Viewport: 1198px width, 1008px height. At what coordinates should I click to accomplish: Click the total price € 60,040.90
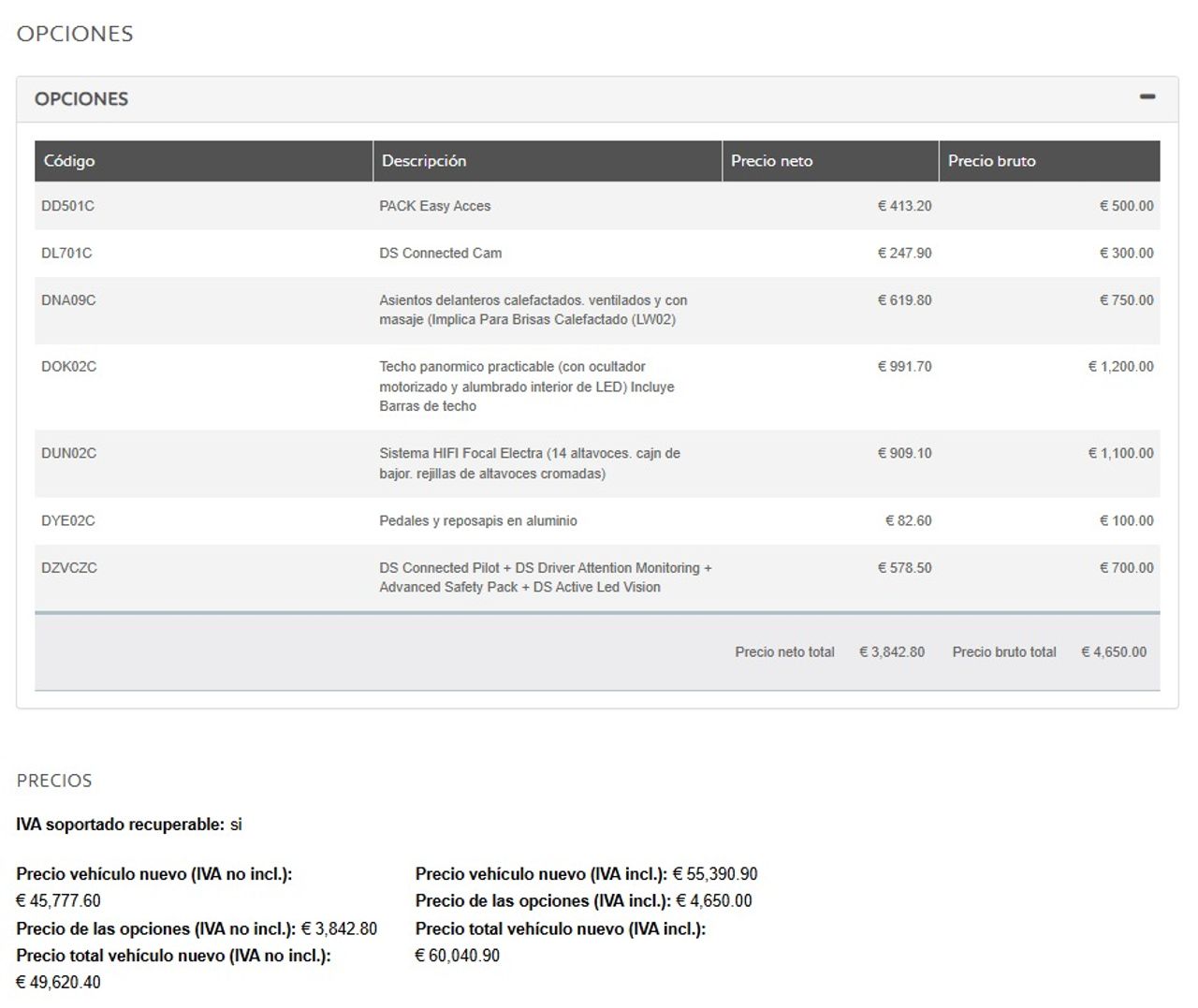click(457, 956)
